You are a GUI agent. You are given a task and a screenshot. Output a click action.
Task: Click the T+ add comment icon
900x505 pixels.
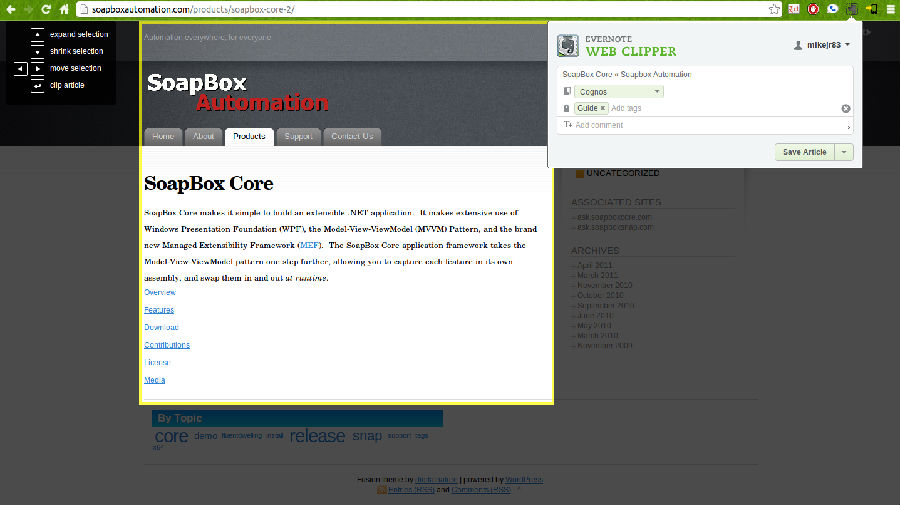(568, 125)
